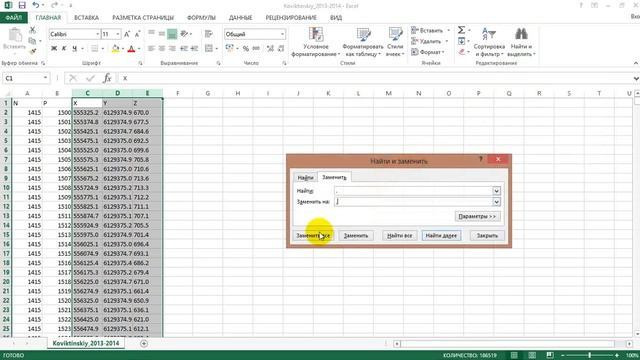Switch to the РЕЦЕНЗИРОВАНИЕ ribbon tab
This screenshot has height=360, width=640.
tap(291, 18)
